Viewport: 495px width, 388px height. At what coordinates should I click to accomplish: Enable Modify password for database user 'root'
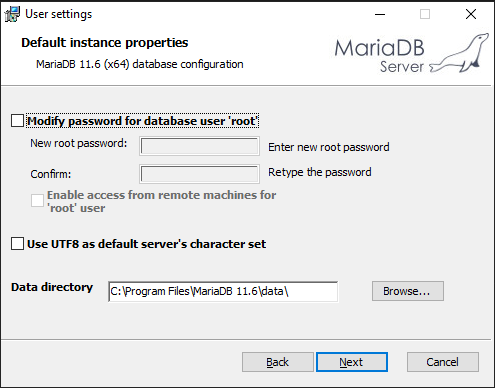(x=17, y=121)
